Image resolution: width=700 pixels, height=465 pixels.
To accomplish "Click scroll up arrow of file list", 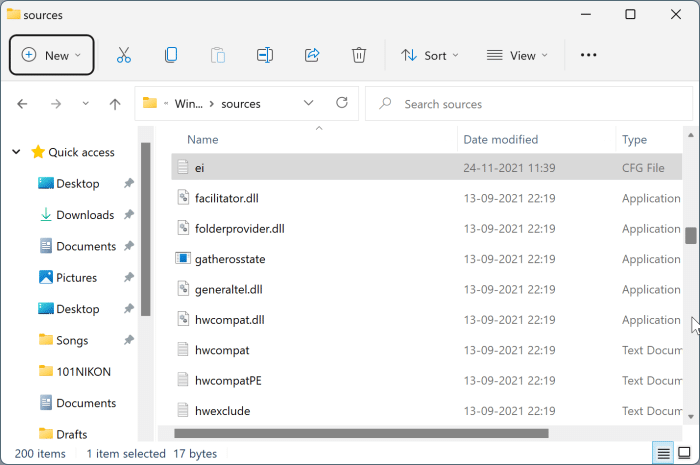I will (691, 135).
